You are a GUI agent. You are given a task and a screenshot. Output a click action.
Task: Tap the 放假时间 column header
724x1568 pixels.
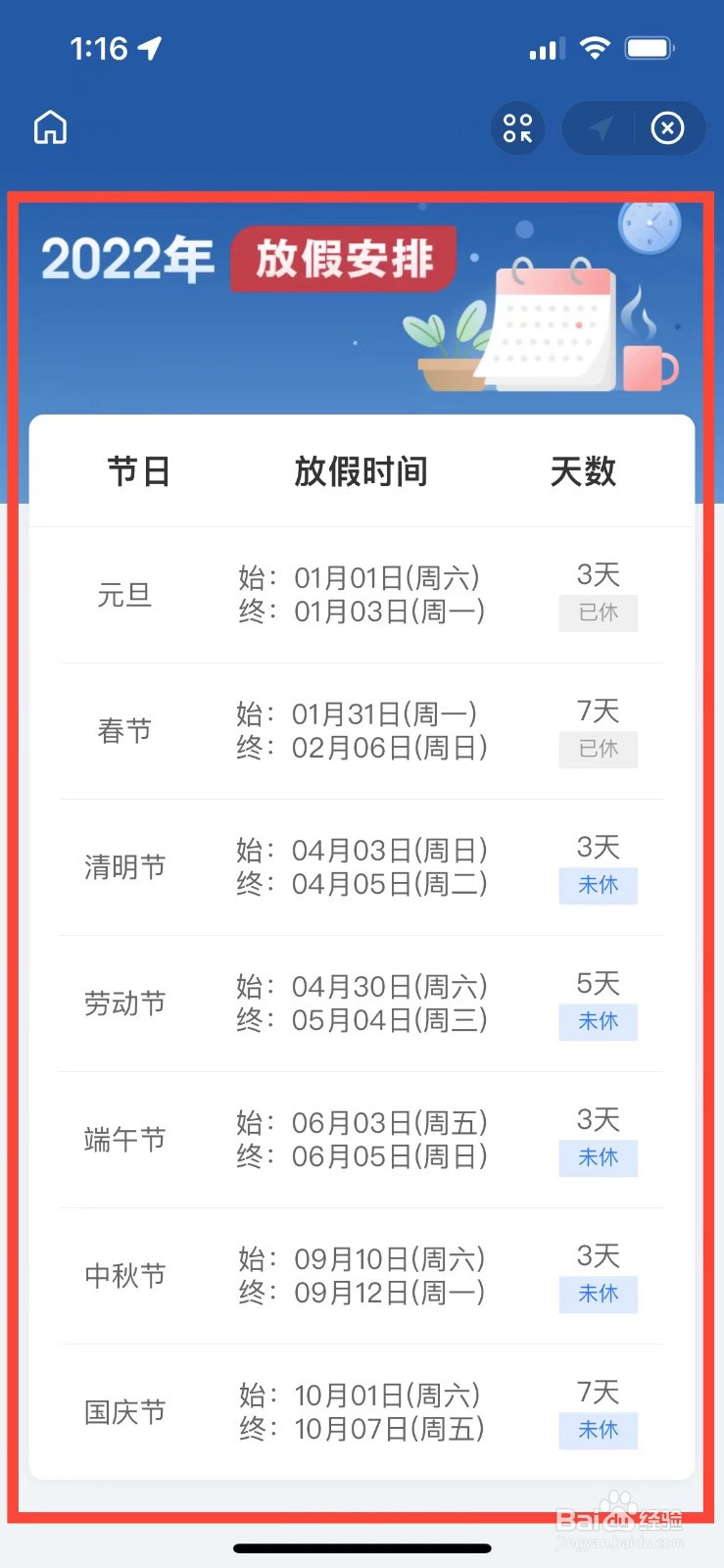361,471
